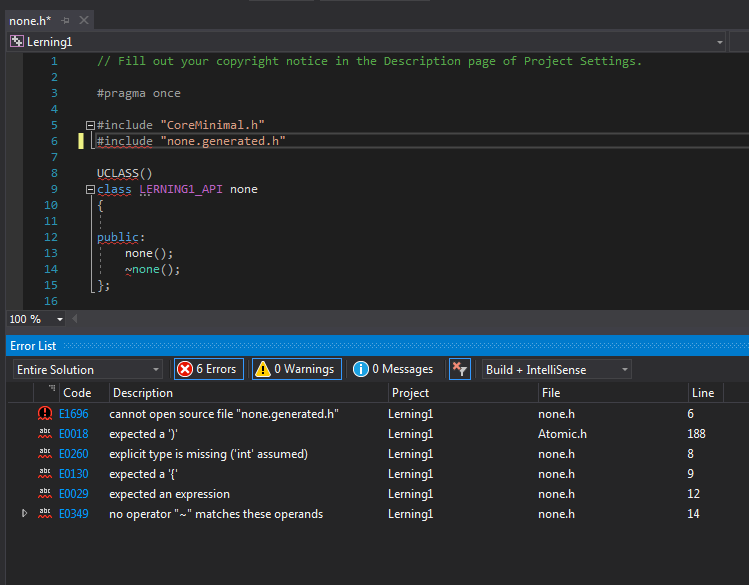Open the 100 % zoom dropdown
Screen dimensions: 749x585
pyautogui.click(x=60, y=319)
